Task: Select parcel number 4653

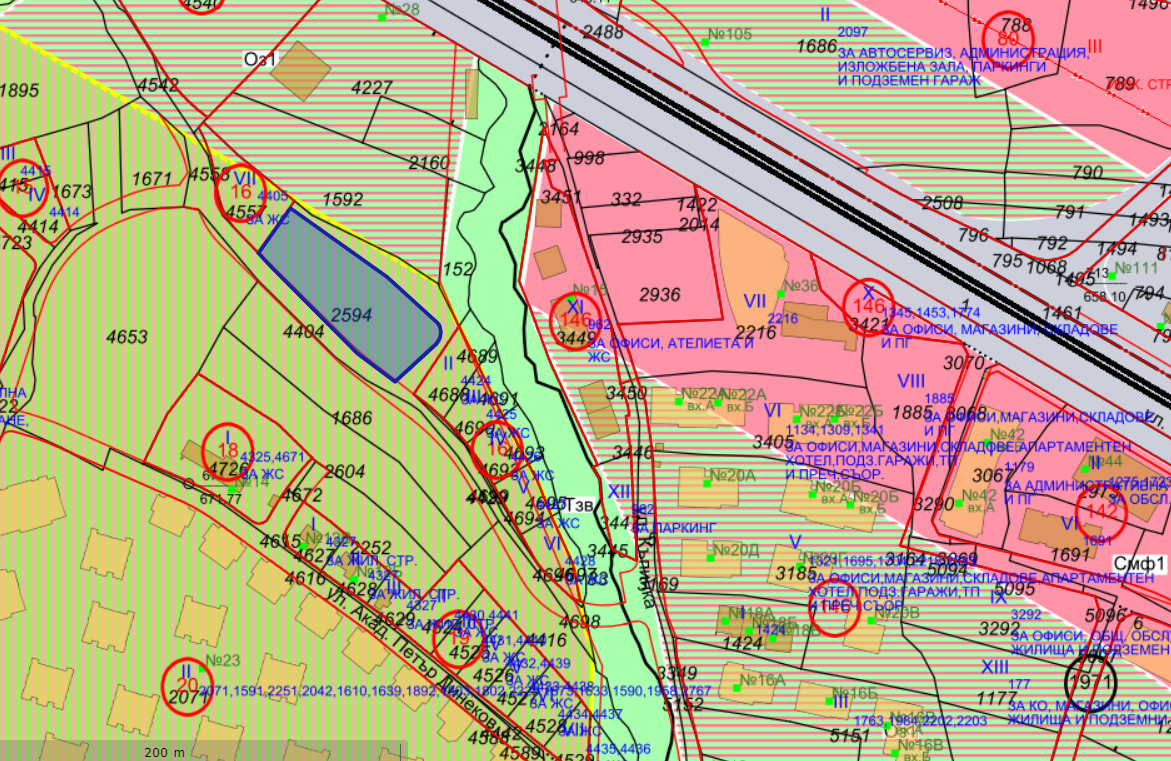Action: [x=126, y=338]
